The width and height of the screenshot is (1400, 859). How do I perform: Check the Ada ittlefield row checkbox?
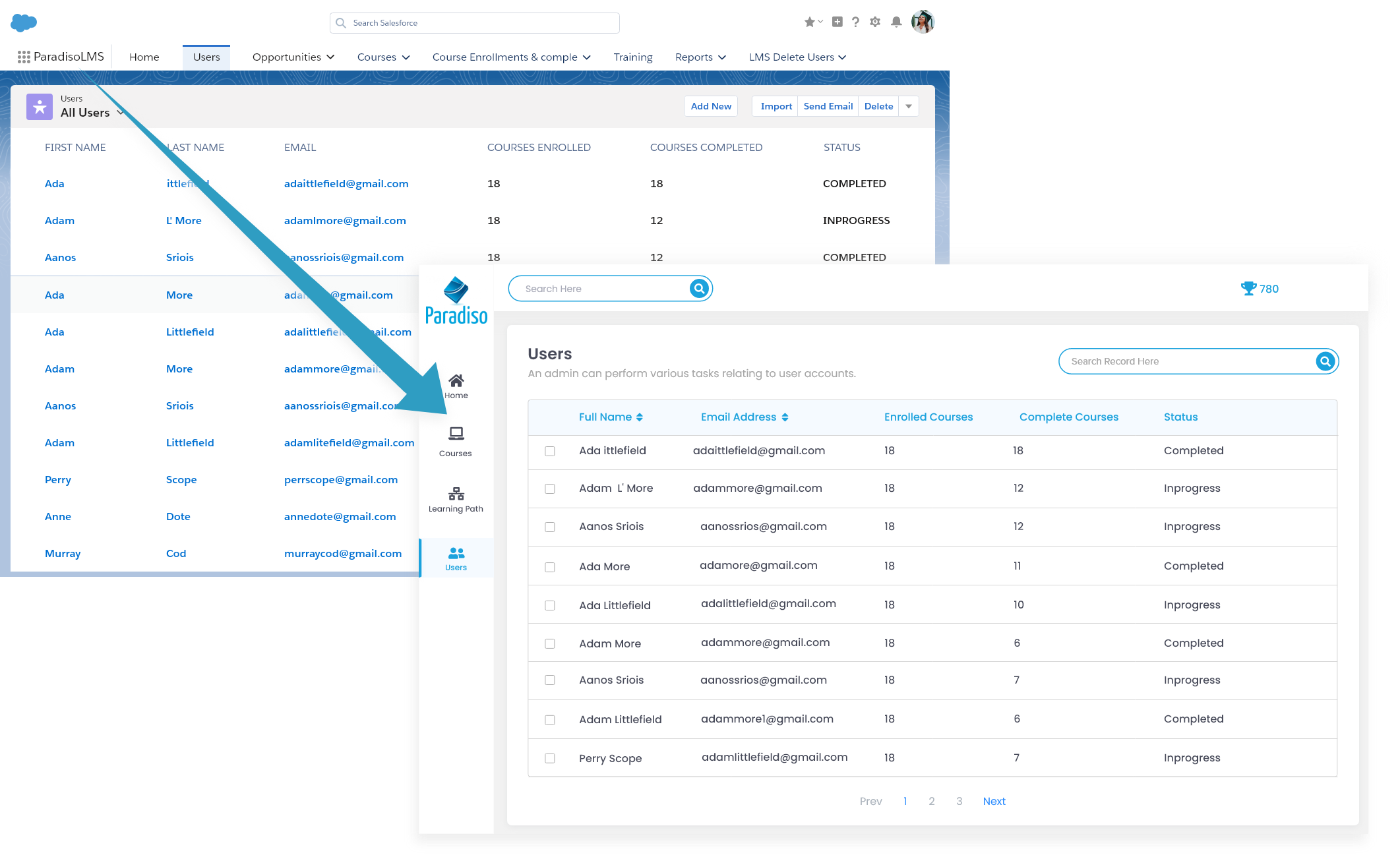[x=550, y=451]
